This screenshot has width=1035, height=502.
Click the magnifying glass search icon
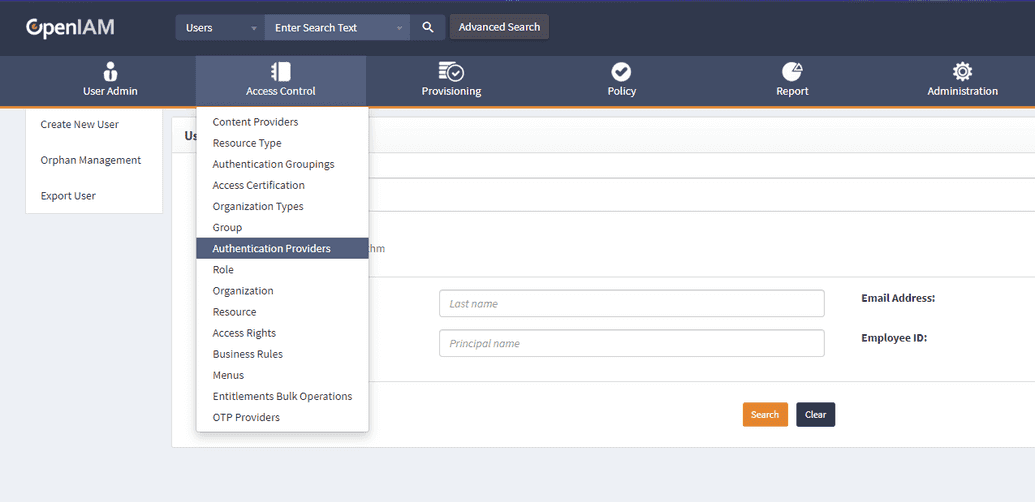pyautogui.click(x=427, y=27)
